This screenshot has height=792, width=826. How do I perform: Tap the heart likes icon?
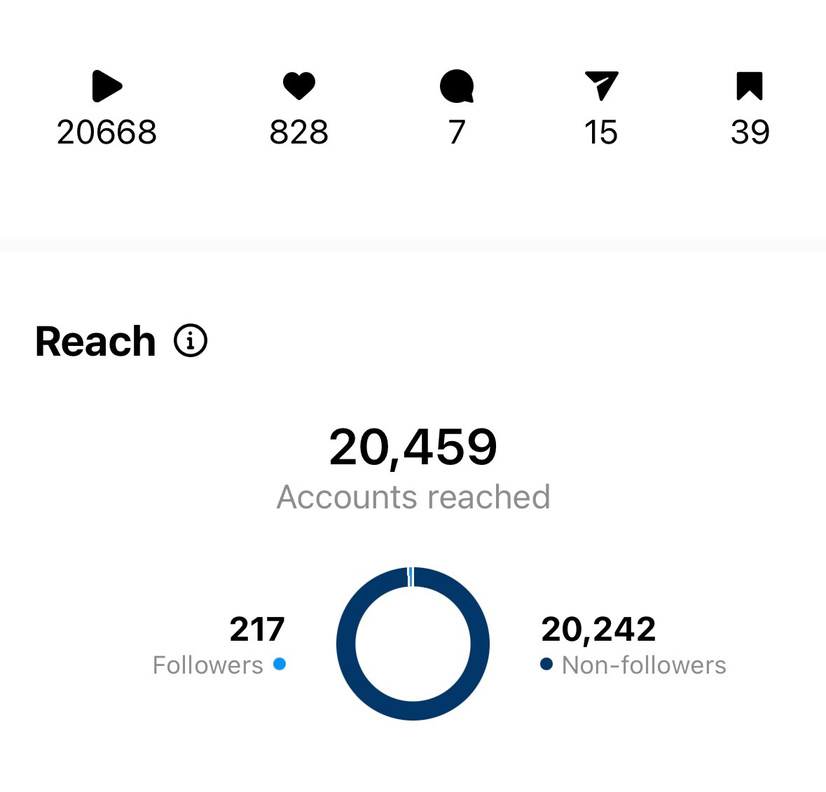299,87
